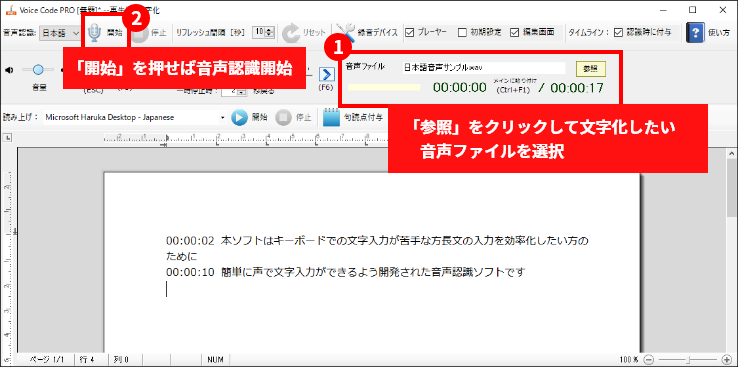Screen dimensions: 738x367
Task: Start read-aloud with the blue play 開始 button
Action: (249, 118)
